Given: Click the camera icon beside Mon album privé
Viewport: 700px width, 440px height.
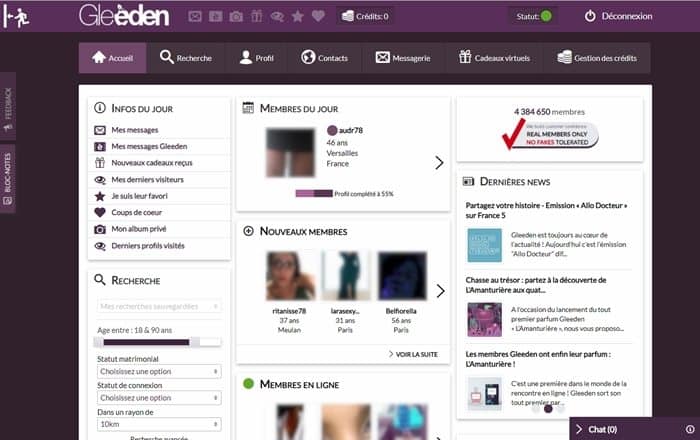Looking at the screenshot, I should point(100,229).
